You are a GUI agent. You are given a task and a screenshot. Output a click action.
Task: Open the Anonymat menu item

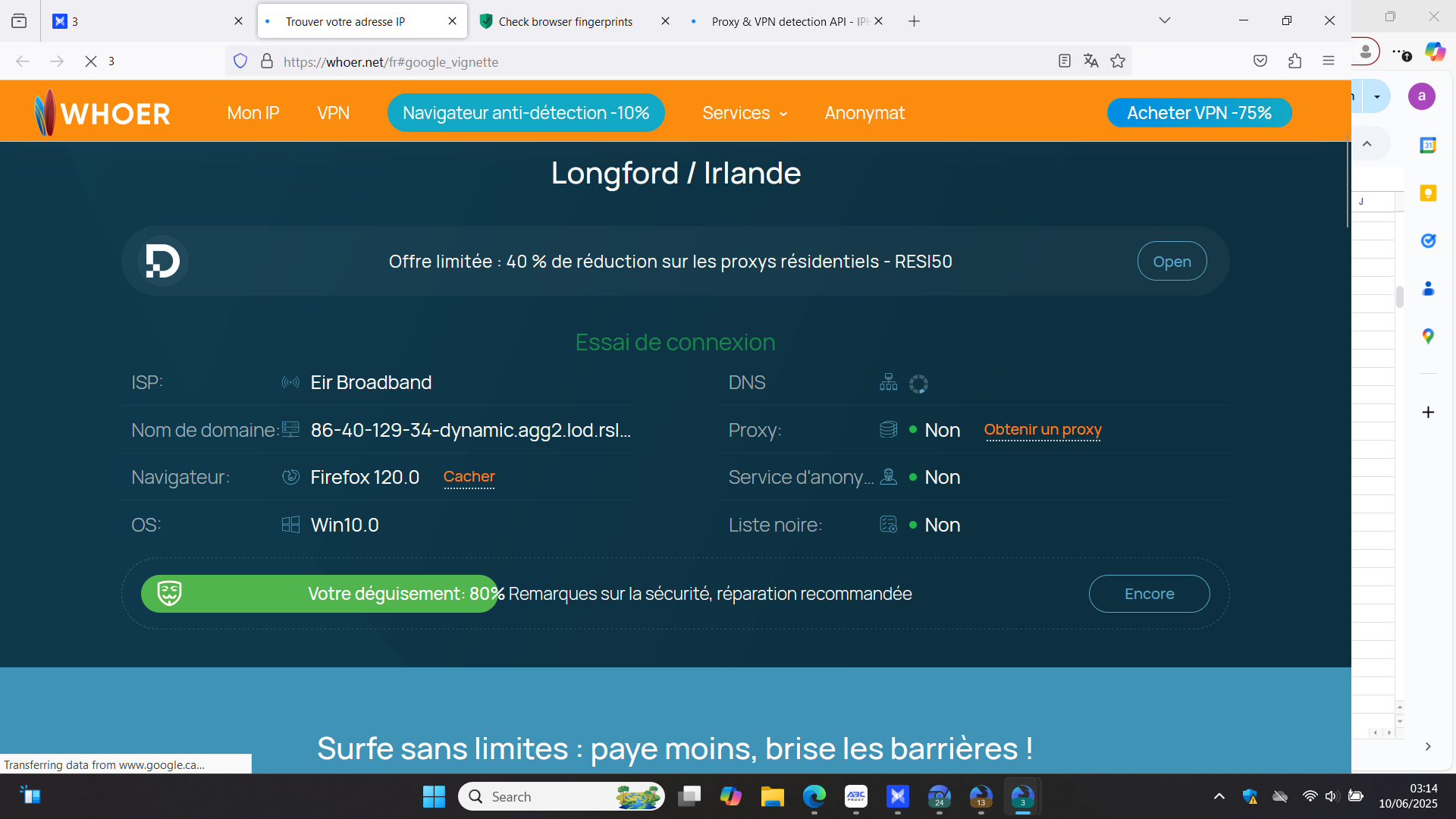click(864, 113)
